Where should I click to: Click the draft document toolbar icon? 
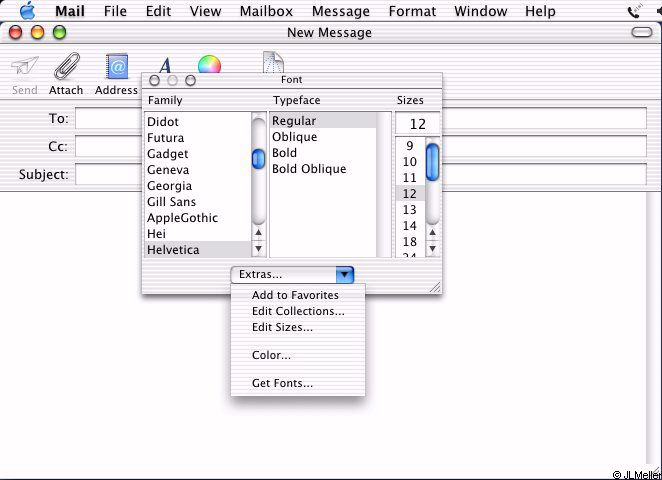pyautogui.click(x=273, y=62)
